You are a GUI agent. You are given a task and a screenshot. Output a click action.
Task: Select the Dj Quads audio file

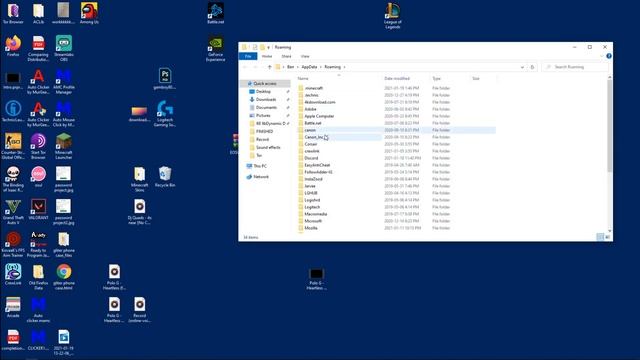click(x=140, y=212)
